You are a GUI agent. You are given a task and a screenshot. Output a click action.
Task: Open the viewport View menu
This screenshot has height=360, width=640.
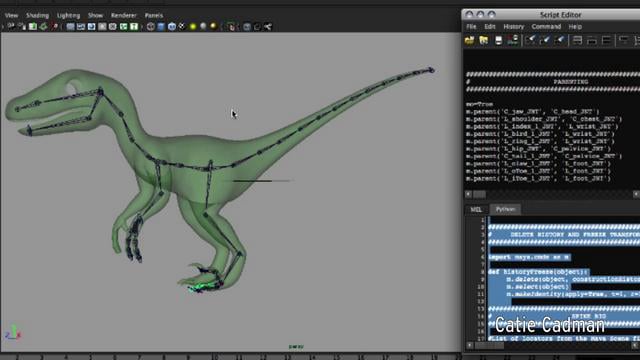tap(11, 16)
